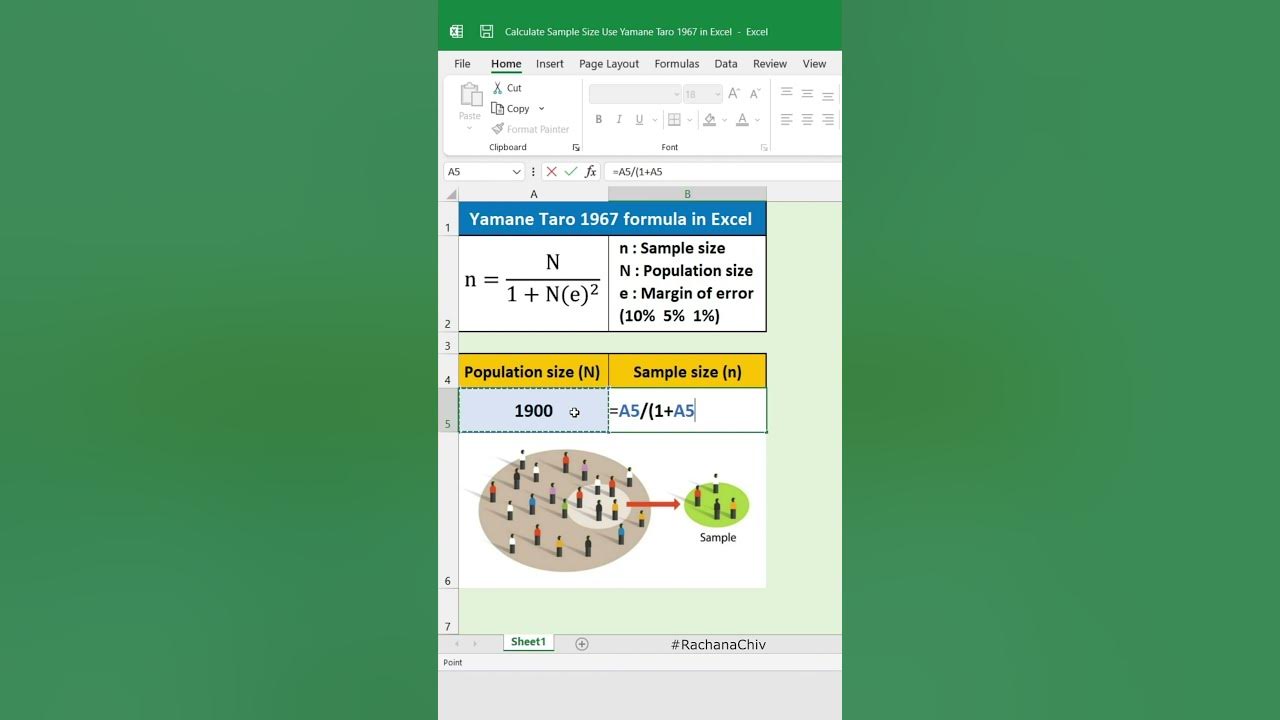Click cell B5 with formula being edited
Screen dimensions: 1280x720
coord(687,411)
